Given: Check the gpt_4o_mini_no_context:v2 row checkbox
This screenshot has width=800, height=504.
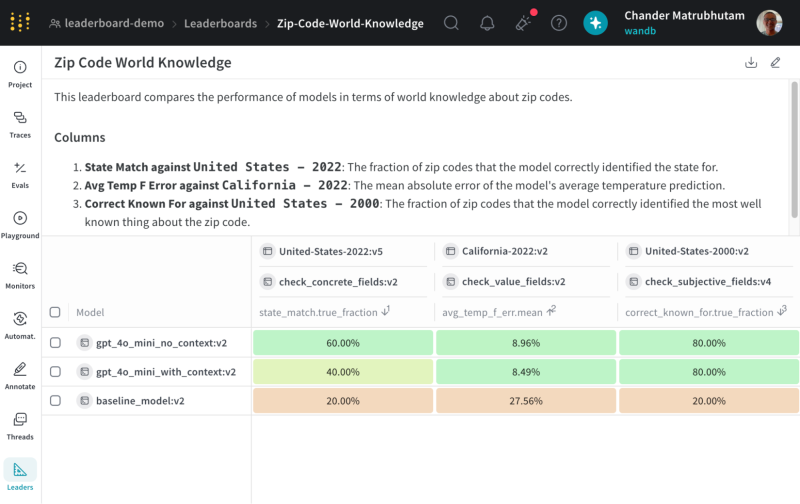Looking at the screenshot, I should pos(55,343).
